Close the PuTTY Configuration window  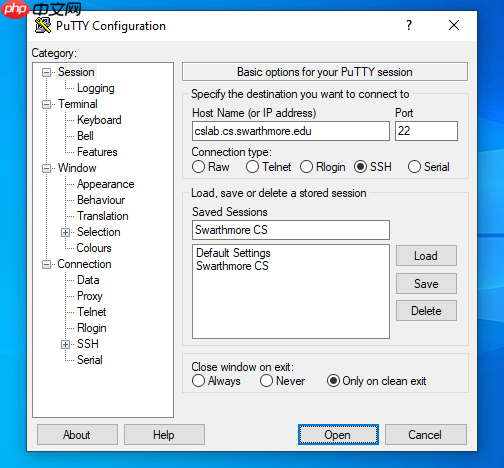point(454,25)
